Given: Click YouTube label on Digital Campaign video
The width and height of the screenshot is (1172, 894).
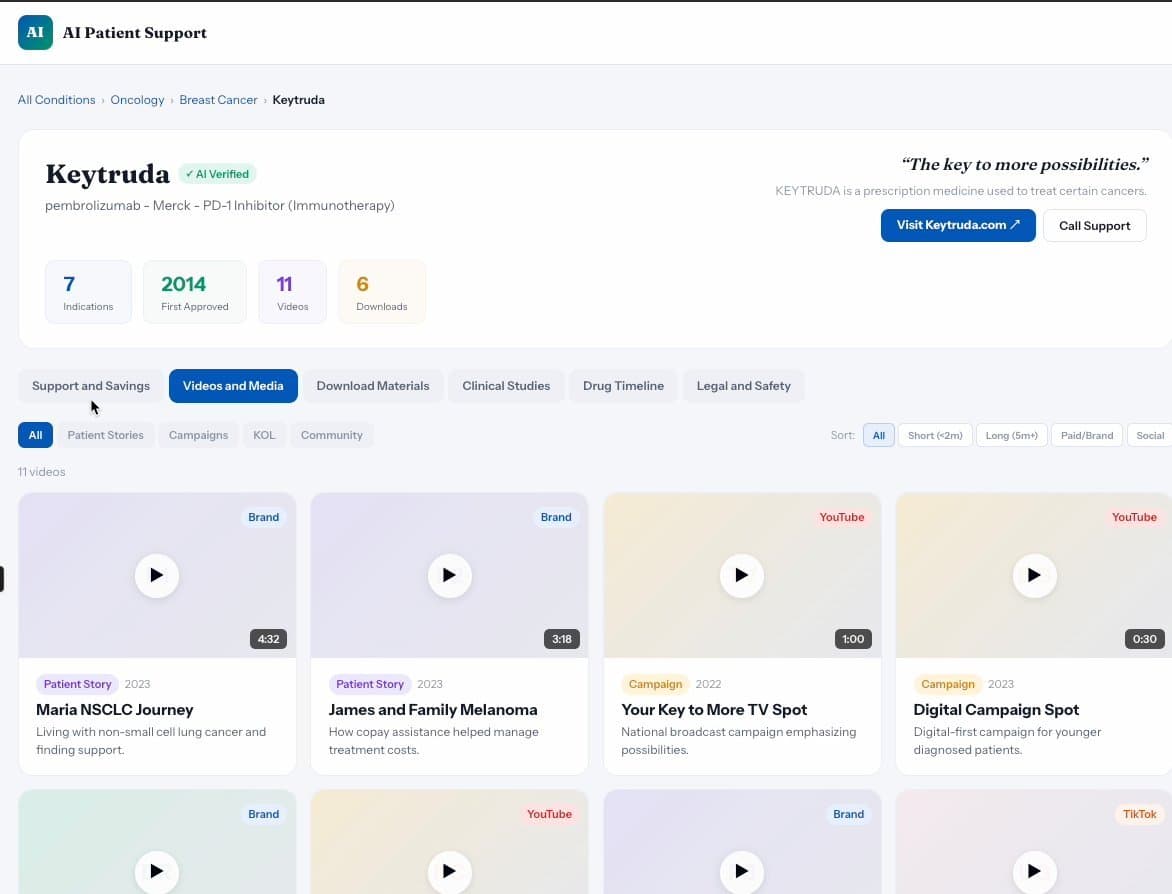Looking at the screenshot, I should click(1134, 517).
